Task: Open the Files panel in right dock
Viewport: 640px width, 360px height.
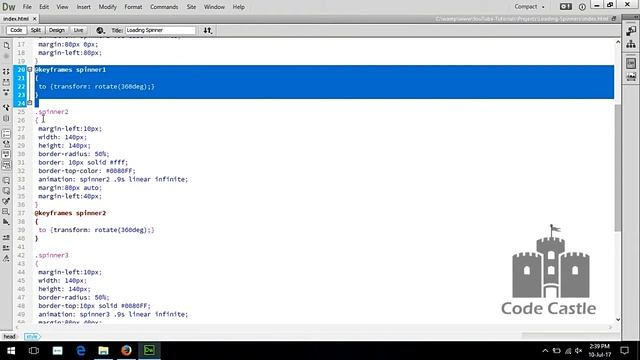Action: (x=631, y=44)
